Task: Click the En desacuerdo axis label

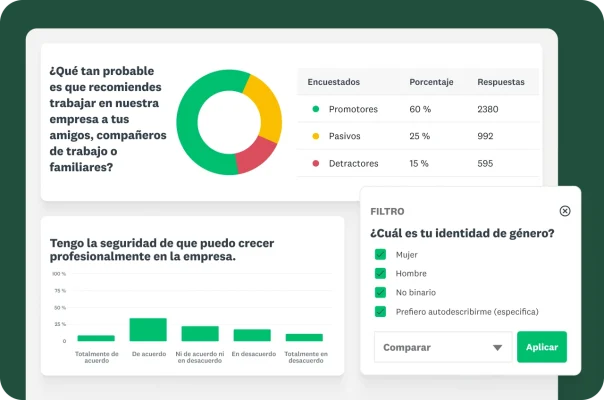Action: 253,354
